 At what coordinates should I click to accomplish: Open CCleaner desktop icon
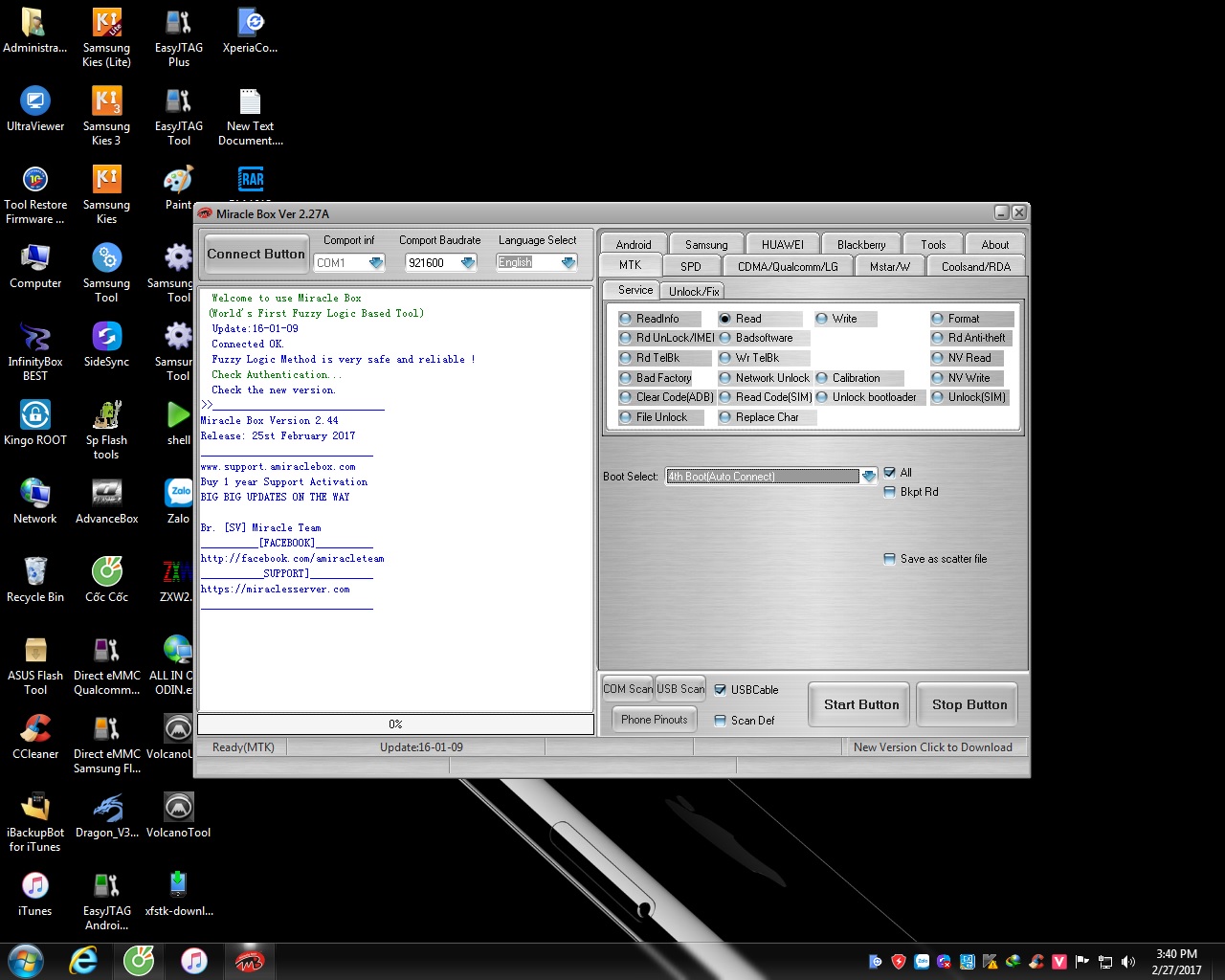point(35,736)
